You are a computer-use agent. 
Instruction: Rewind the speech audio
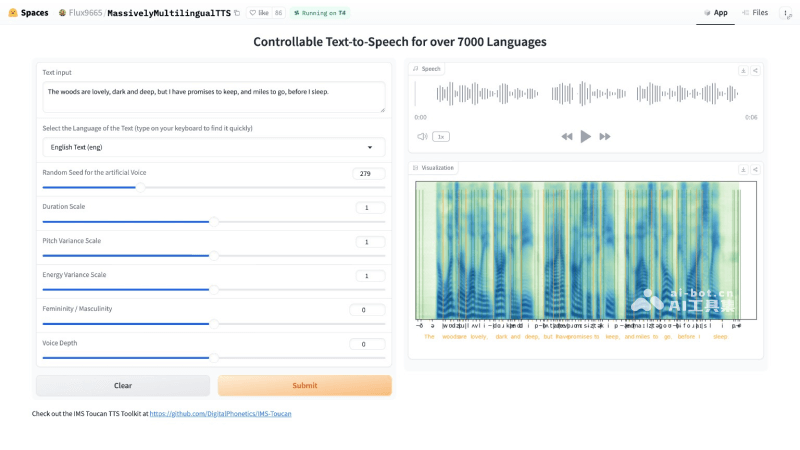(567, 136)
